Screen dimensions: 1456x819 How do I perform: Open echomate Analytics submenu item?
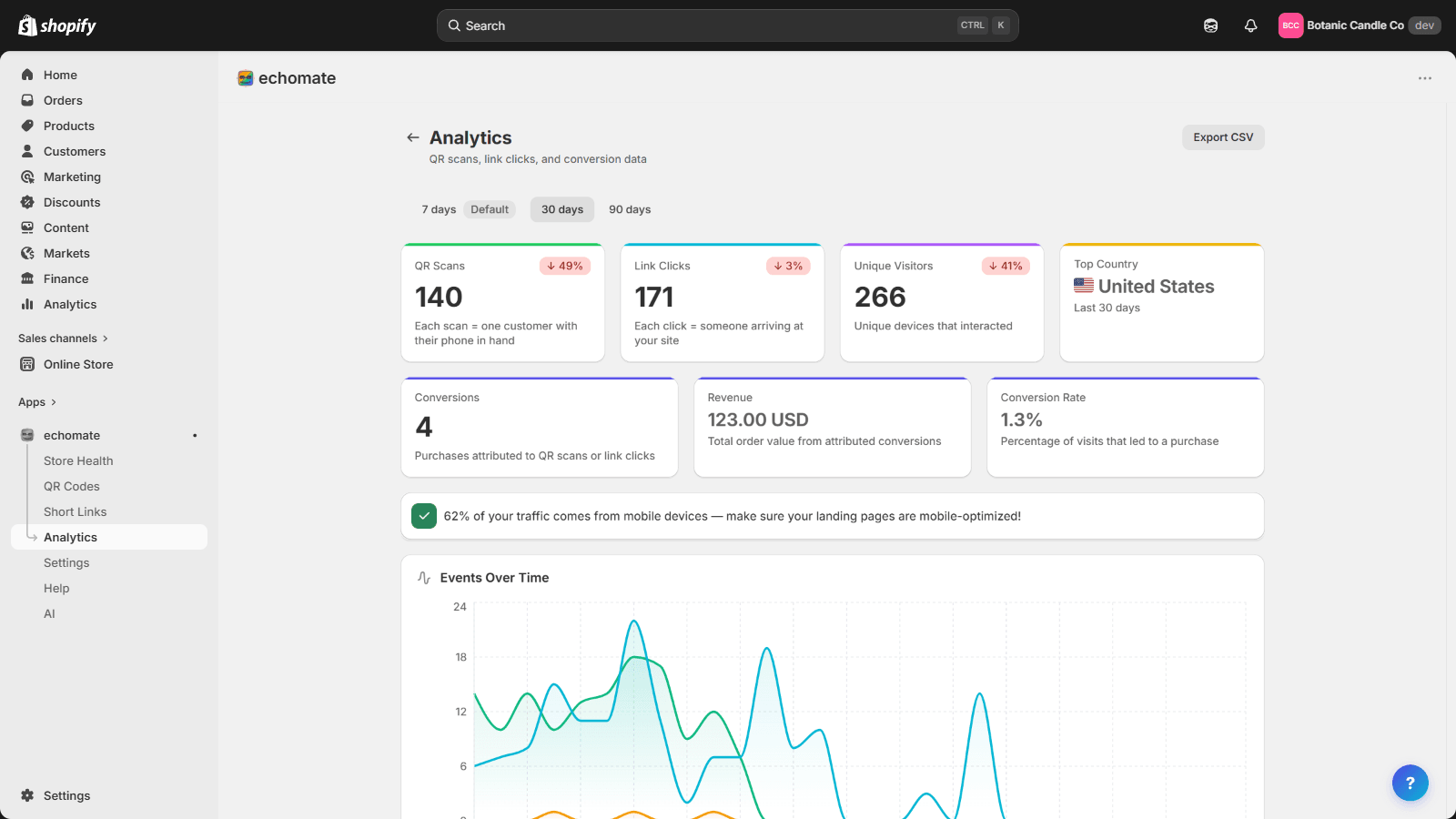(109, 537)
